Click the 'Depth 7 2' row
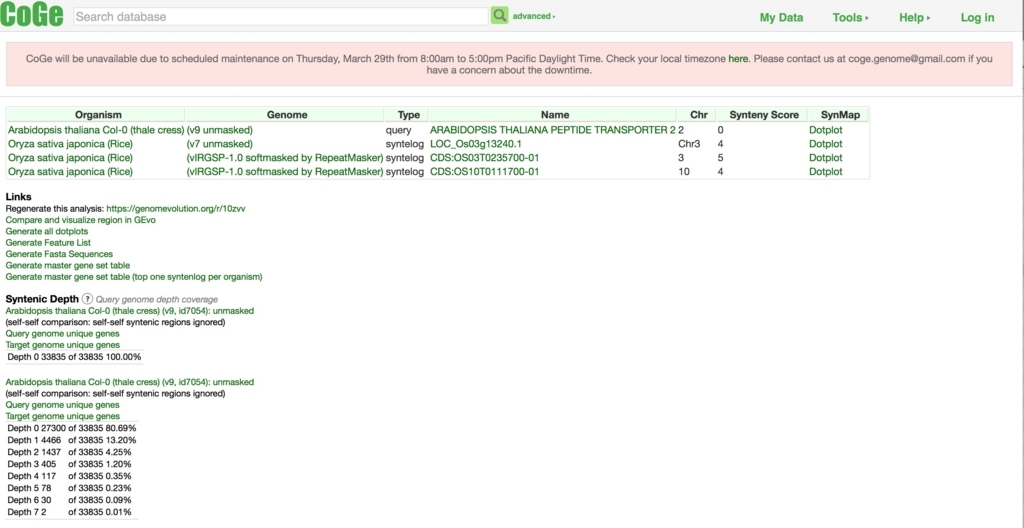Screen dimensions: 1024x528 tap(71, 512)
